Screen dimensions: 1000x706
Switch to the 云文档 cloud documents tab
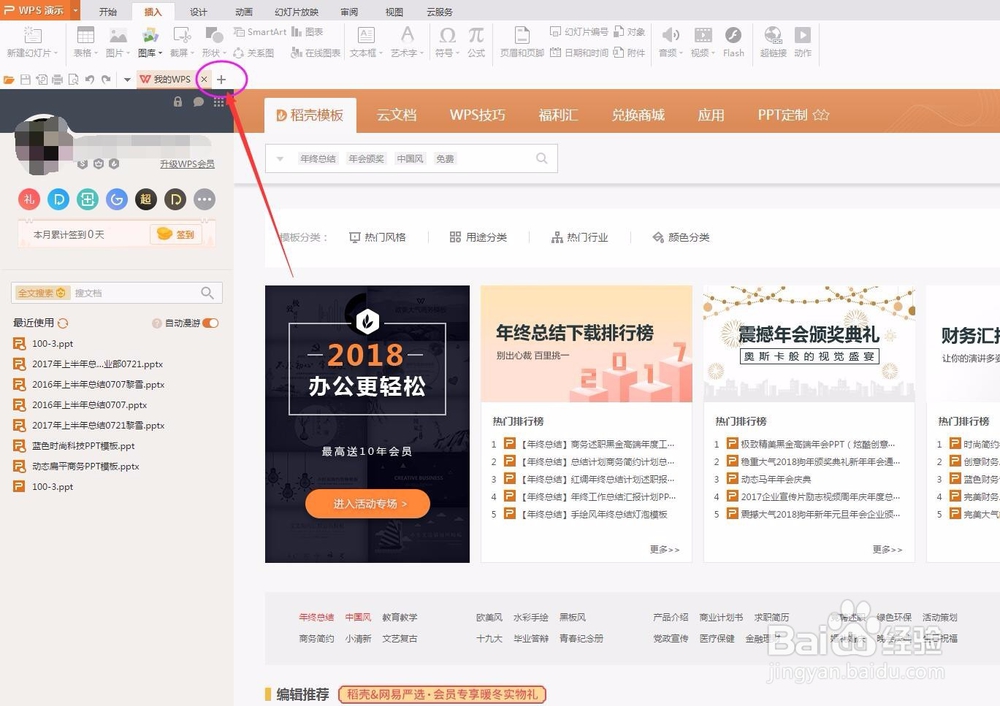coord(397,114)
